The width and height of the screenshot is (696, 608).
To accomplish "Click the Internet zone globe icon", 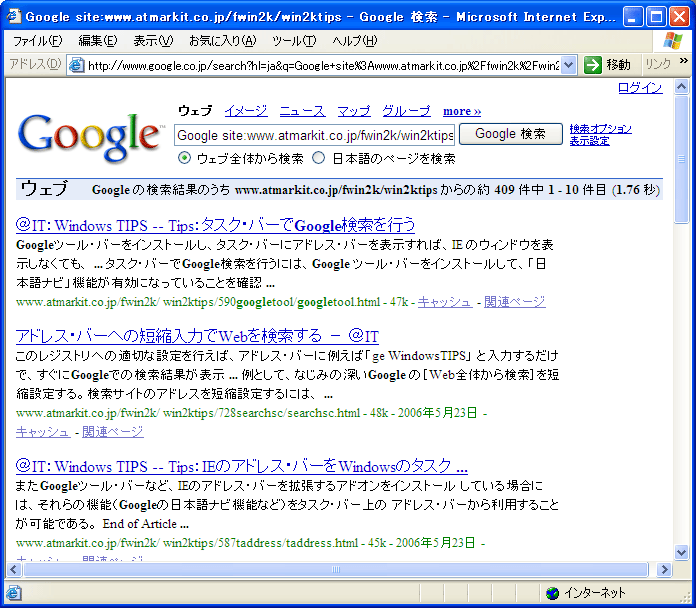I will (552, 592).
